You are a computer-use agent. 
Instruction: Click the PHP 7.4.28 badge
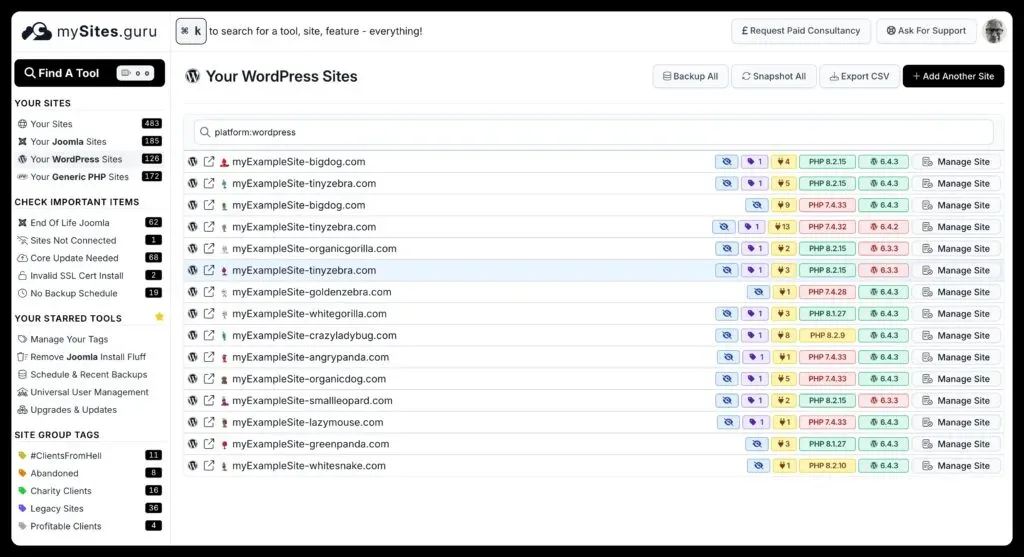click(x=827, y=292)
